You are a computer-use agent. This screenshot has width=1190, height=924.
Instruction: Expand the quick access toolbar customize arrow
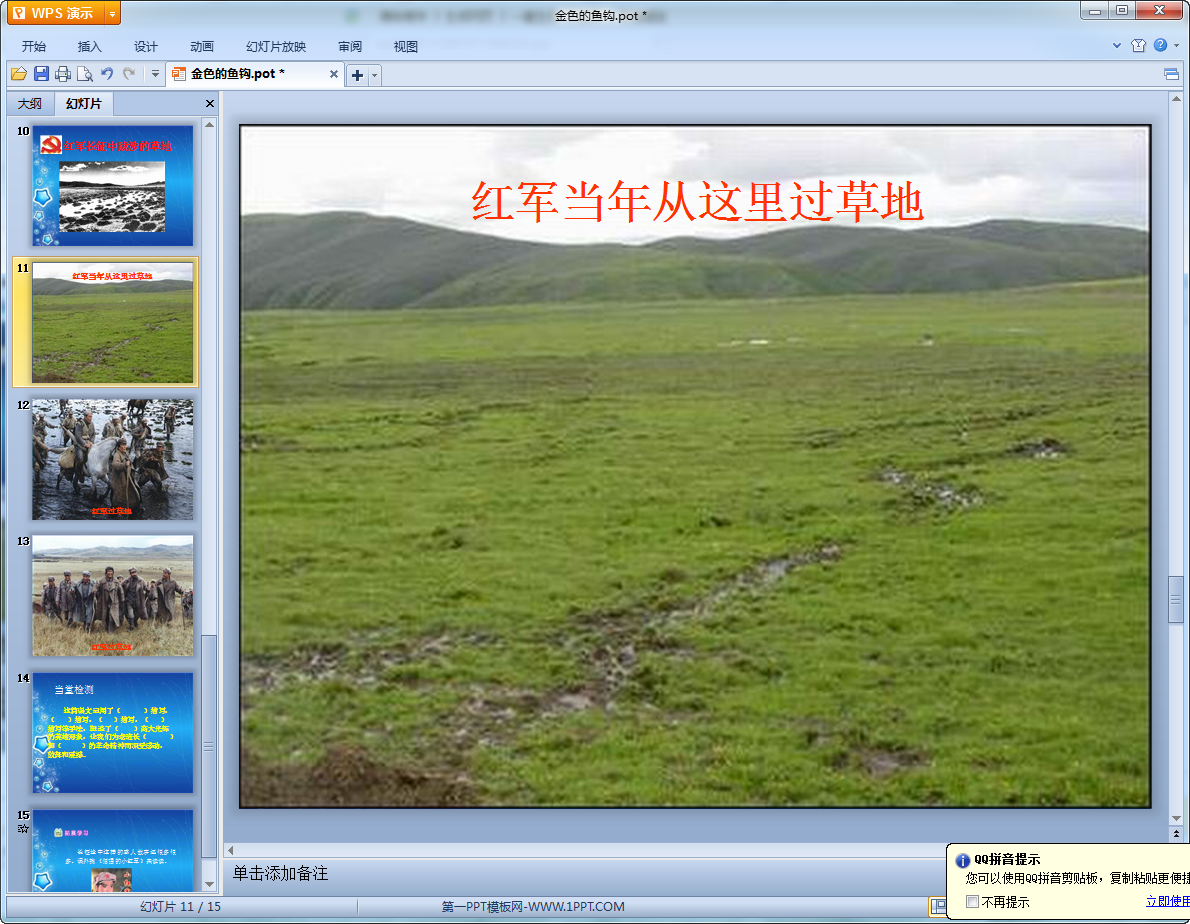(x=155, y=74)
